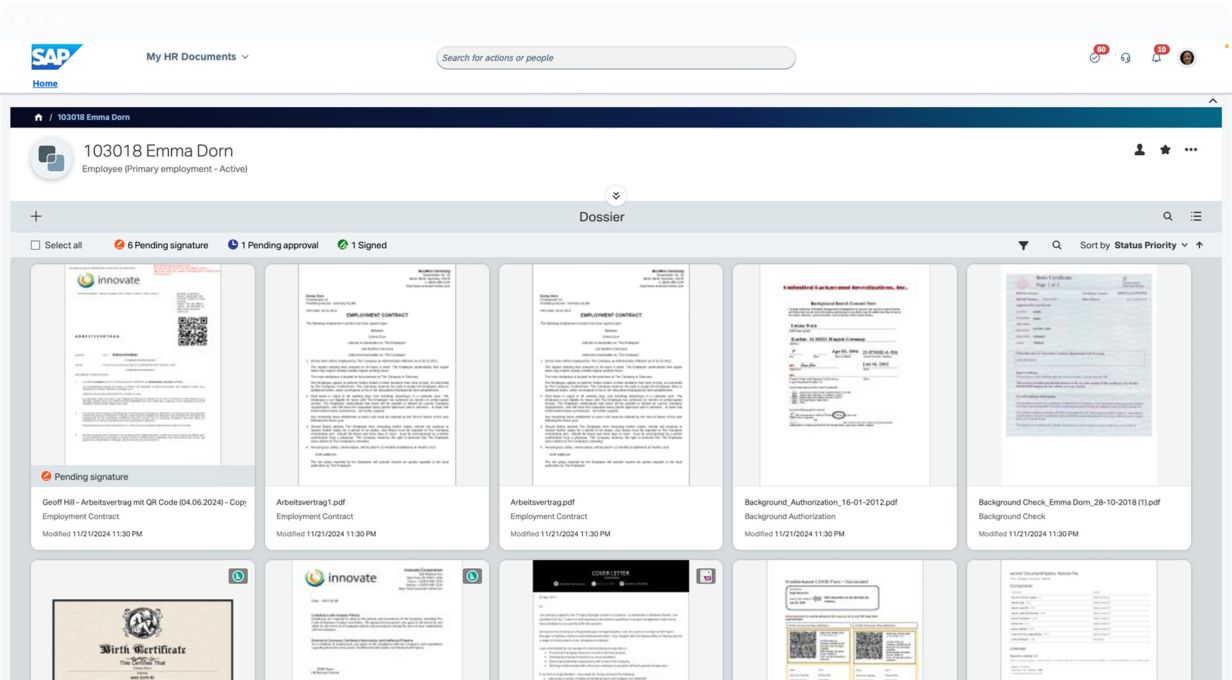Go to the Home tab
The image size is (1232, 680).
[x=45, y=84]
